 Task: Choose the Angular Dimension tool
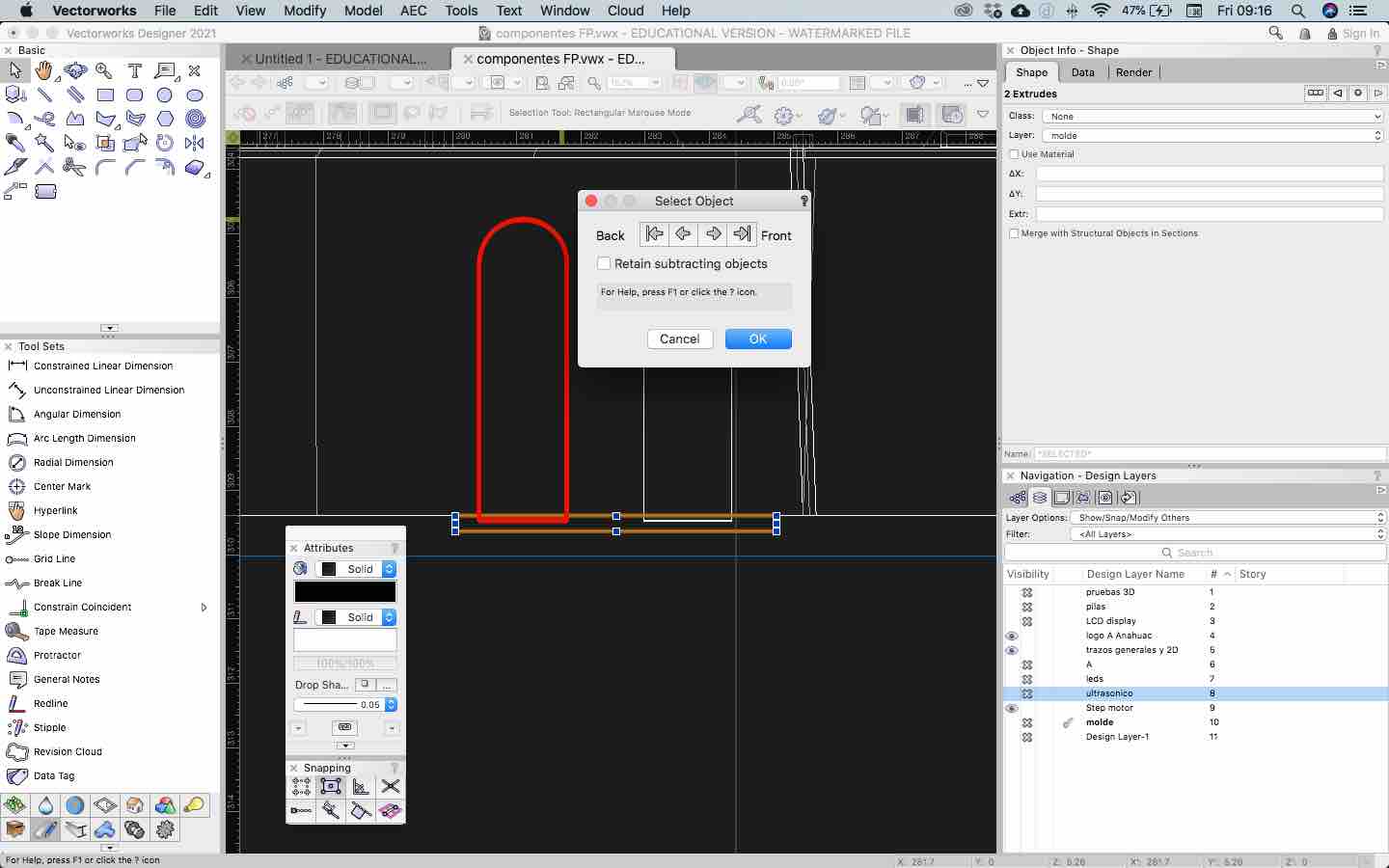(x=77, y=414)
